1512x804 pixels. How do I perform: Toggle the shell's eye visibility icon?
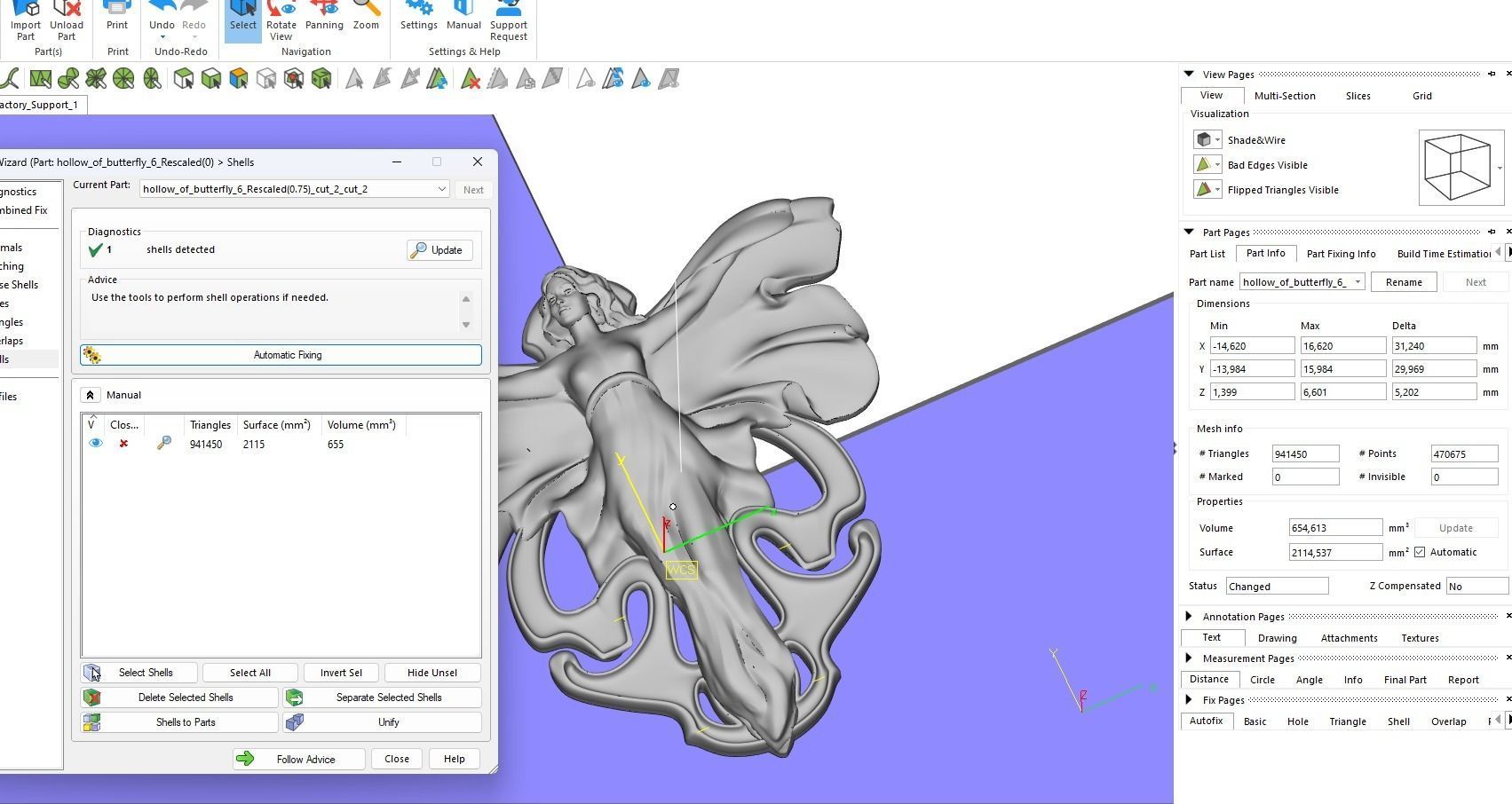click(96, 443)
